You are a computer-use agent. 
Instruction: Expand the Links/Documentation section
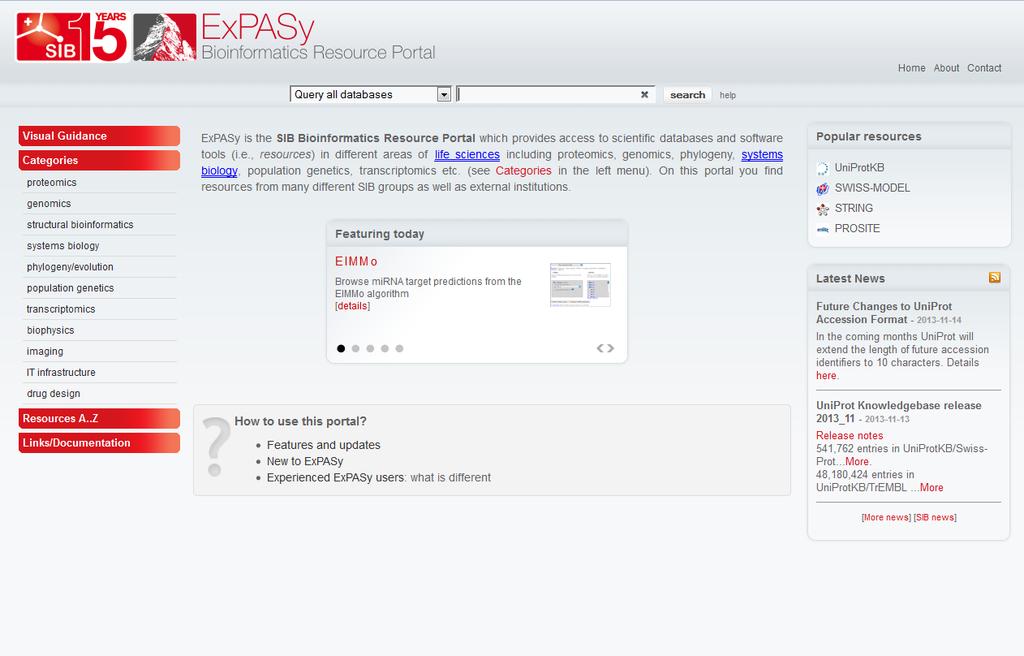coord(99,442)
